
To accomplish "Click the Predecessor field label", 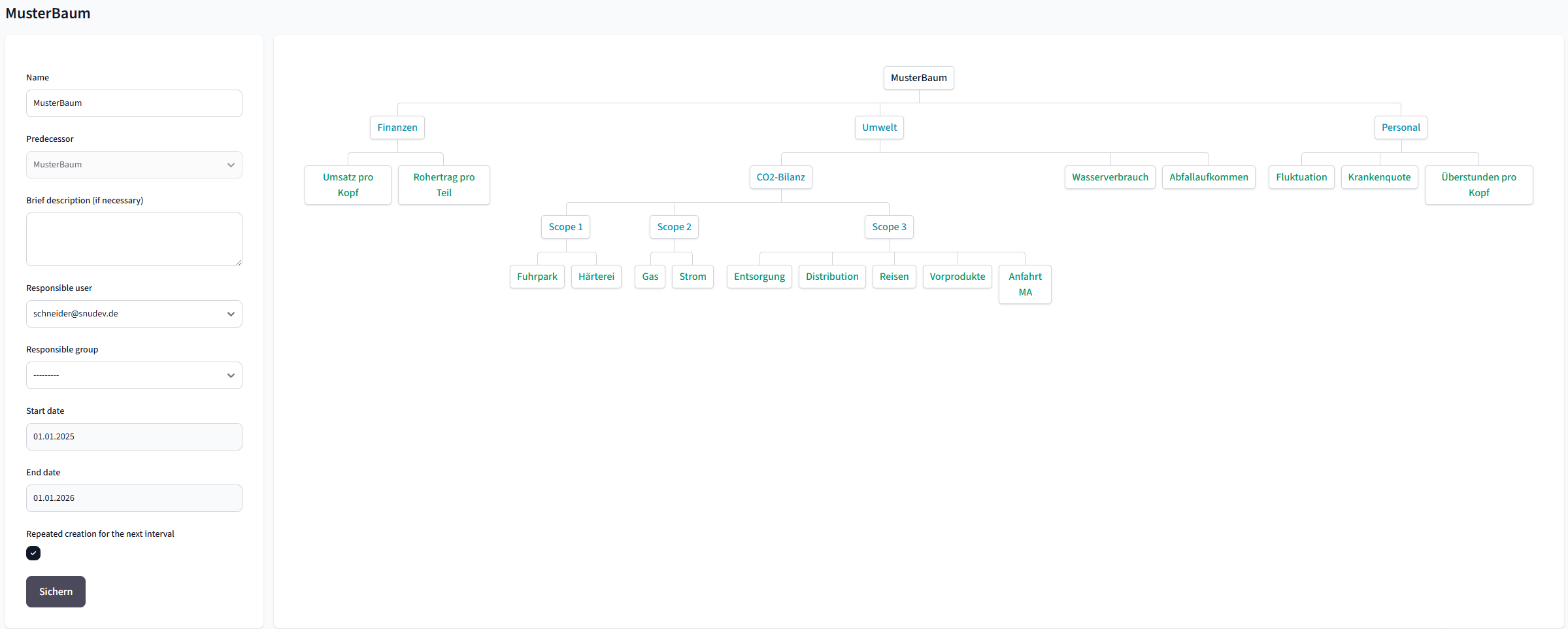I will point(50,139).
